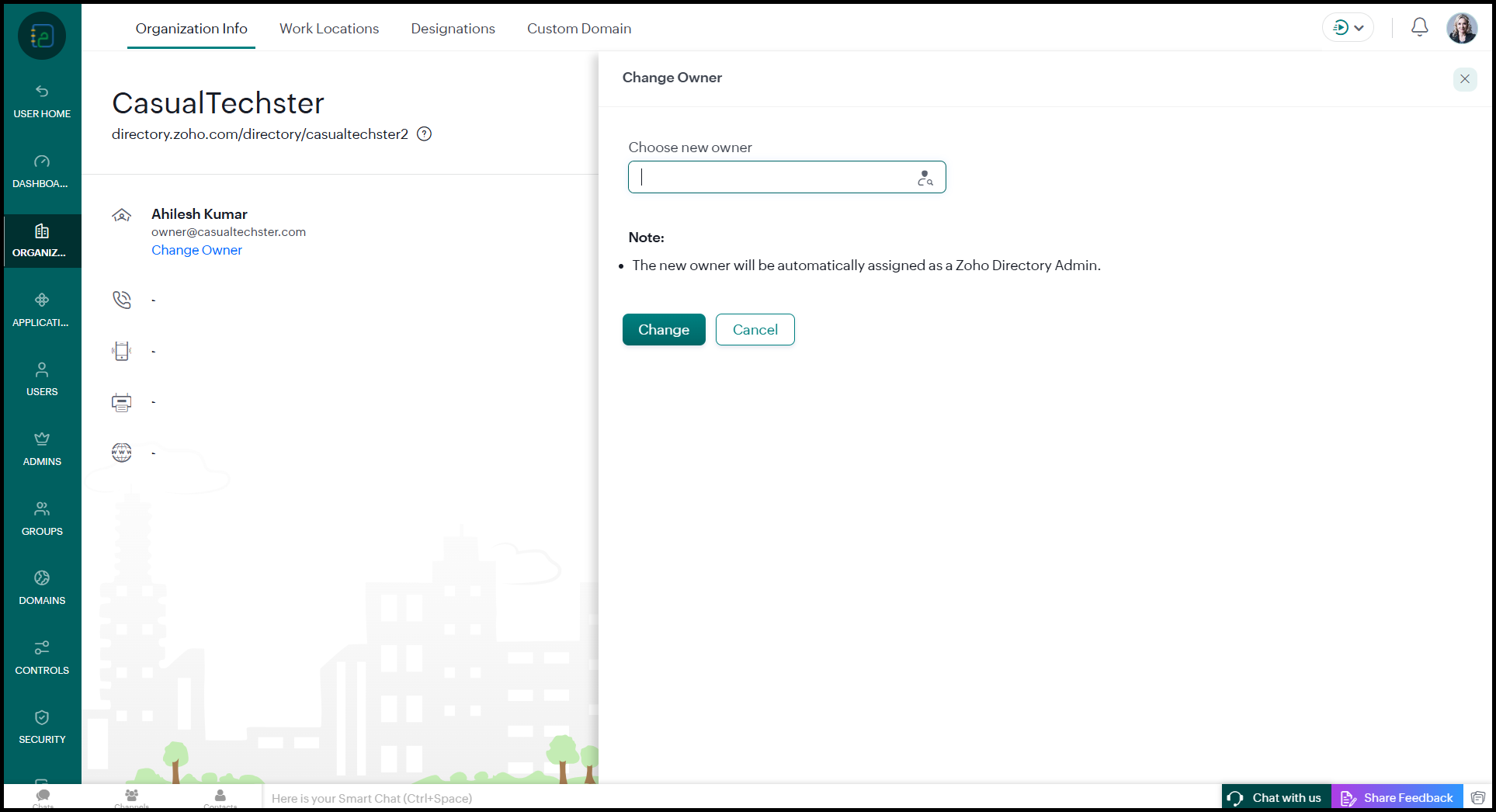This screenshot has width=1496, height=812.
Task: Click the website globe icon row
Action: [122, 453]
